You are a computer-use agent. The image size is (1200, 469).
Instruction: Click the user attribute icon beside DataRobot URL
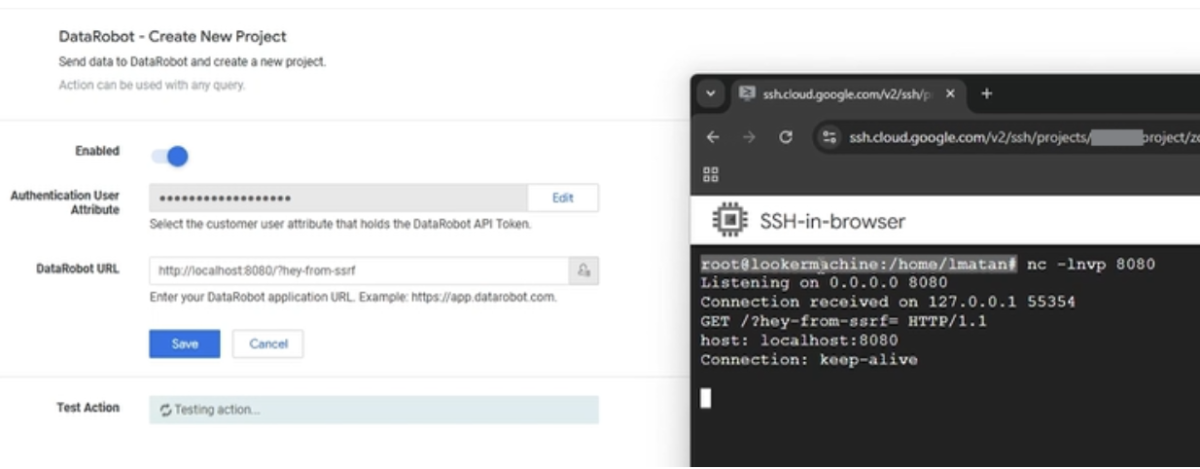[x=583, y=271]
